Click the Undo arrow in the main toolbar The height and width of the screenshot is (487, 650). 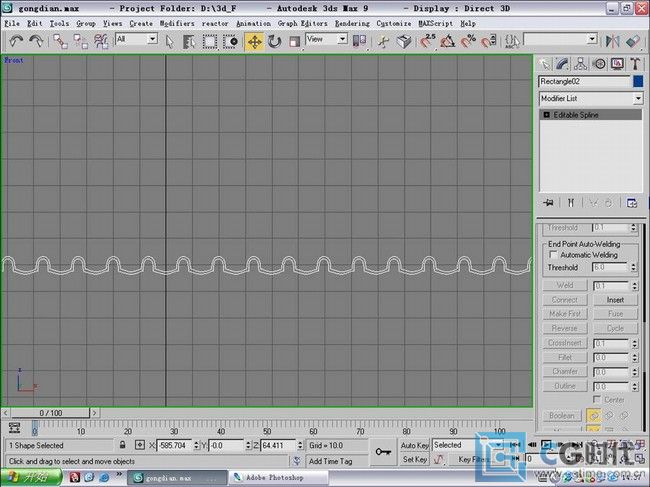click(x=16, y=41)
